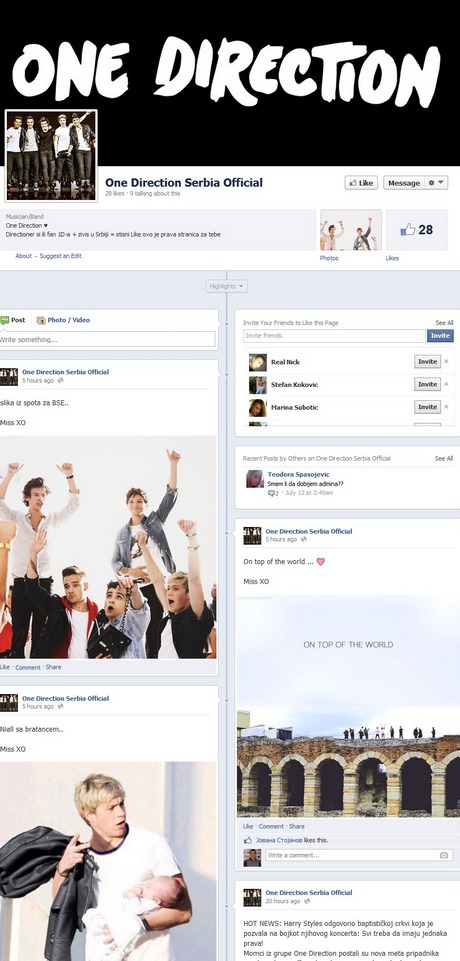Dismiss the Stefan Kokovic suggestion
Image resolution: width=460 pixels, height=961 pixels.
[446, 384]
